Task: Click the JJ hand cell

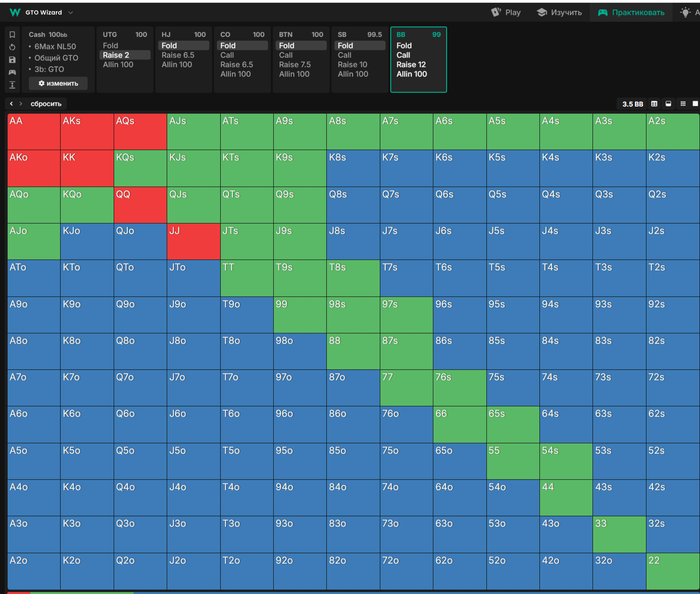Action: [x=193, y=241]
